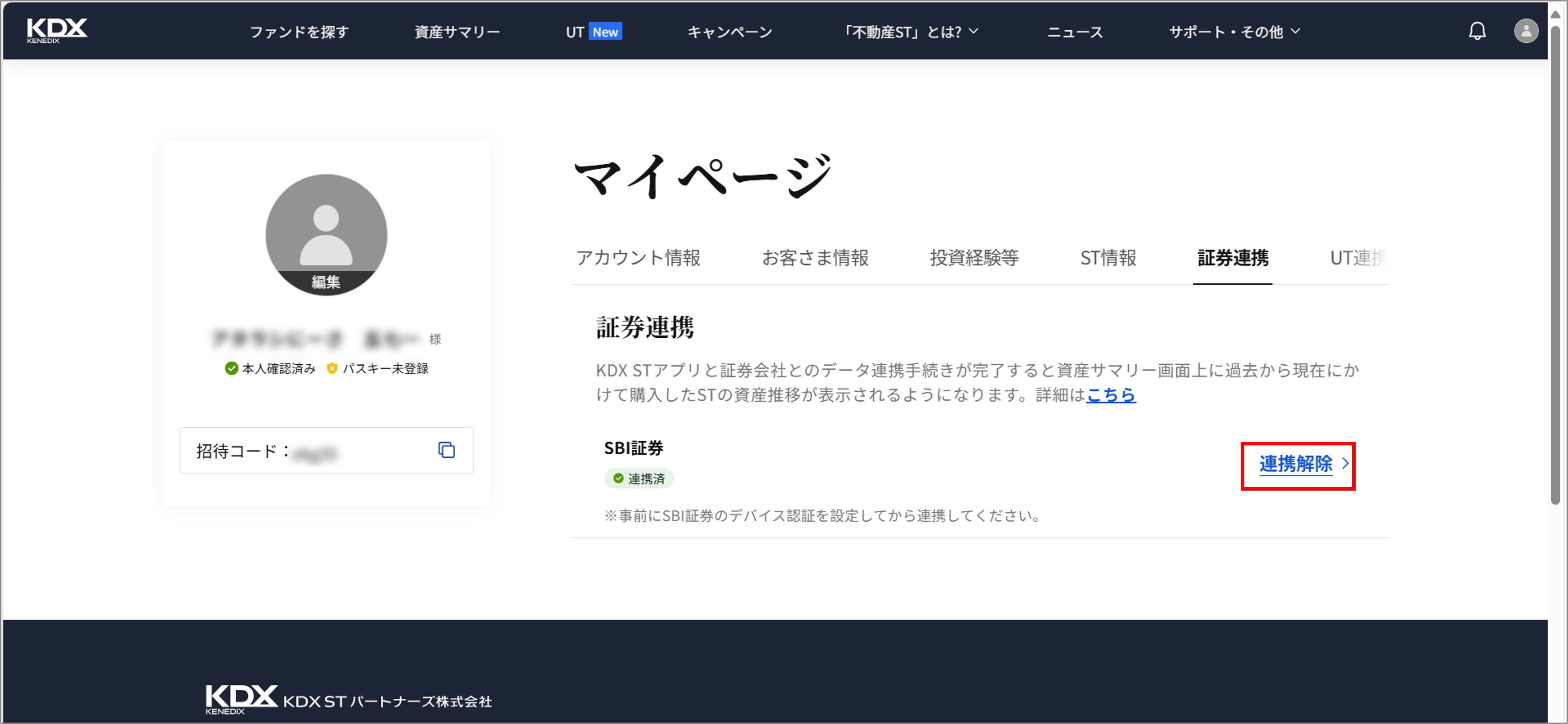Click the green 連携済 status badge
This screenshot has width=1568, height=724.
coord(639,479)
